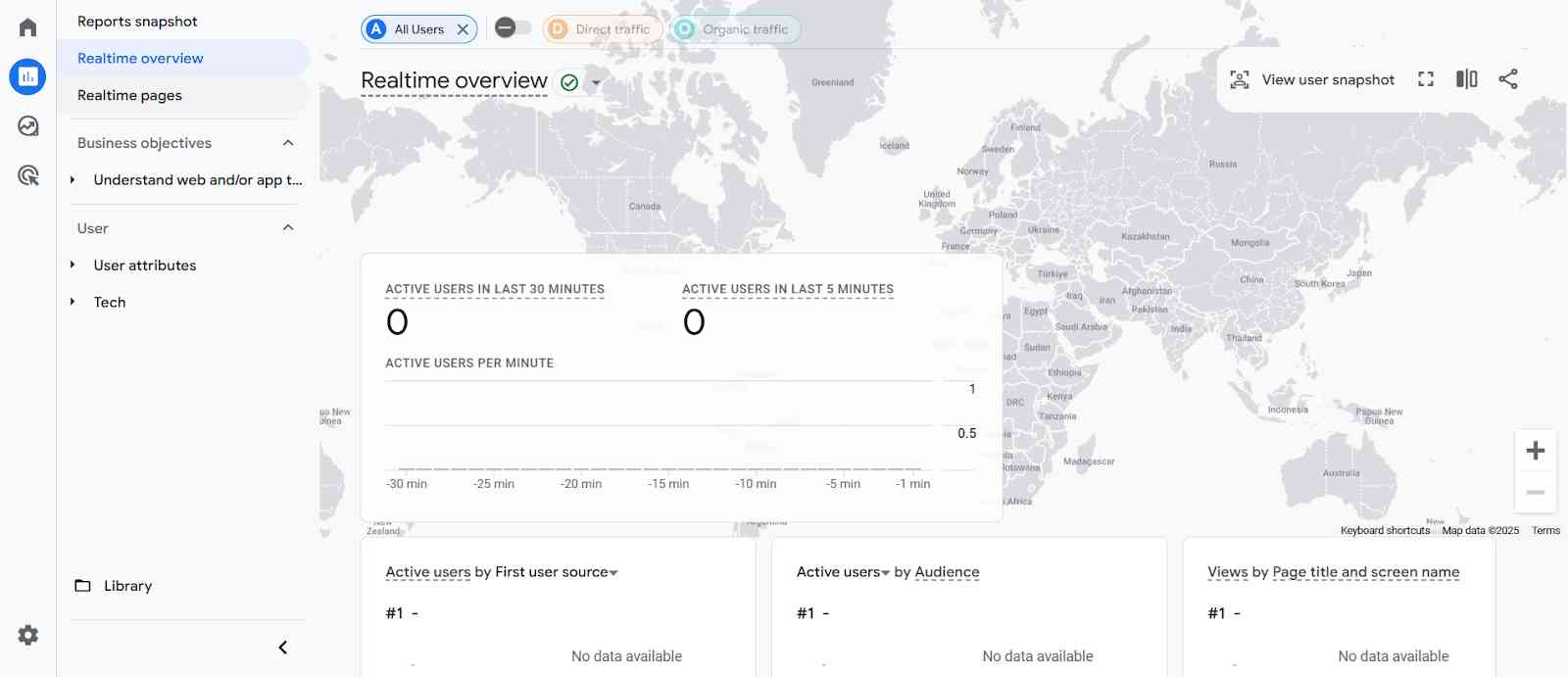Click Active Users Per Minute chart label
This screenshot has height=677, width=1568.
click(x=469, y=363)
